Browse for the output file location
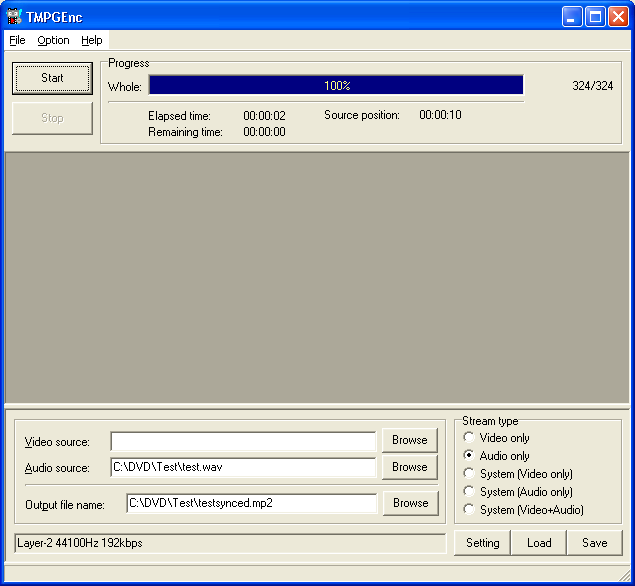The width and height of the screenshot is (635, 586). 409,503
